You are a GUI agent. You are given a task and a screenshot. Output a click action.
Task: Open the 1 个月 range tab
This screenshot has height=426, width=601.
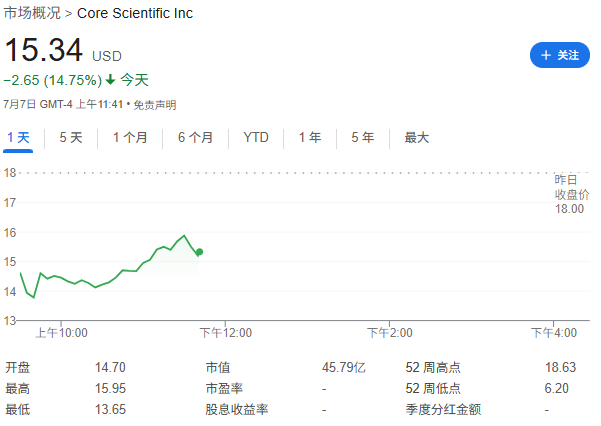130,138
